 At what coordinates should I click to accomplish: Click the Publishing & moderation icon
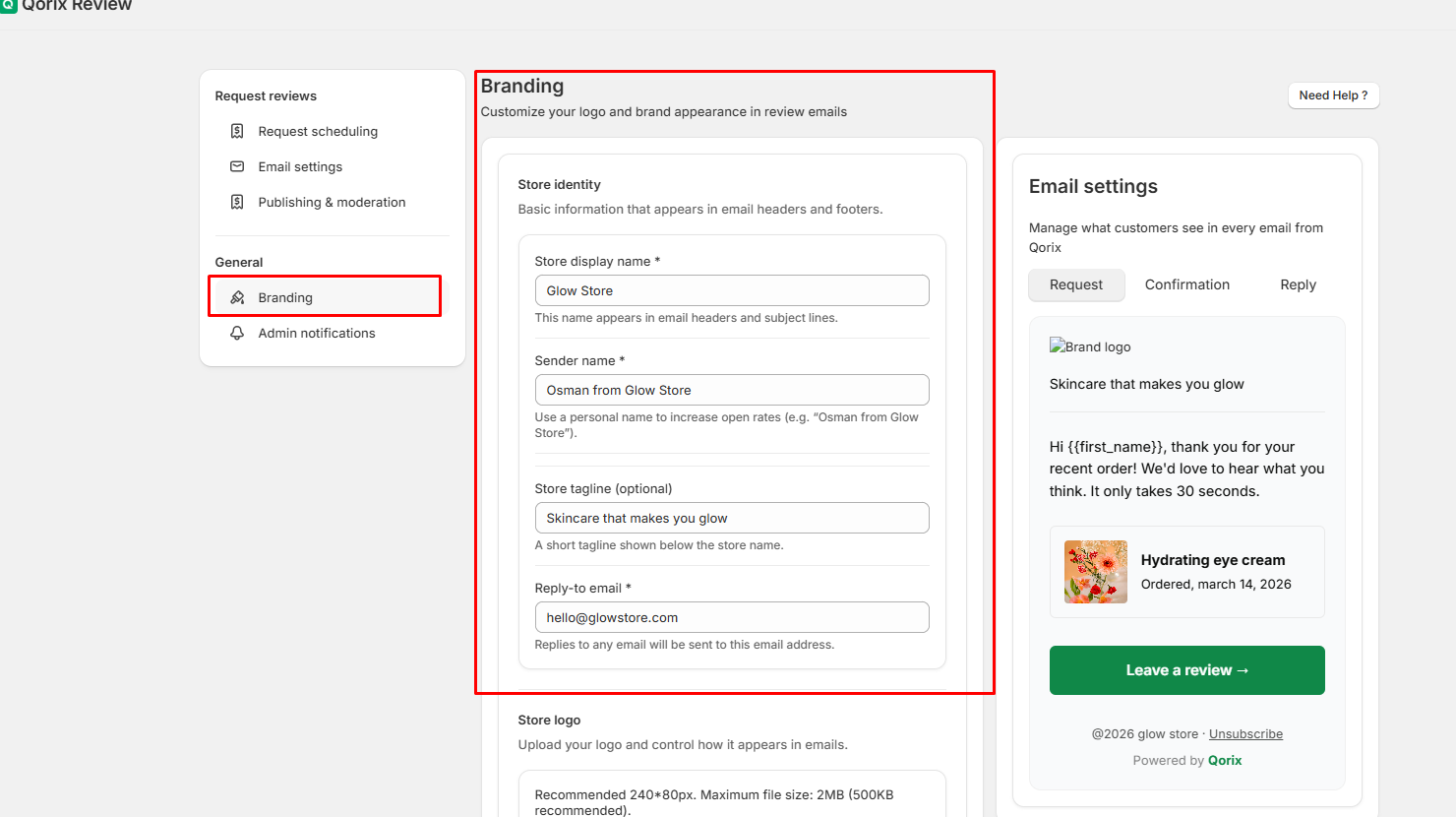(x=237, y=202)
